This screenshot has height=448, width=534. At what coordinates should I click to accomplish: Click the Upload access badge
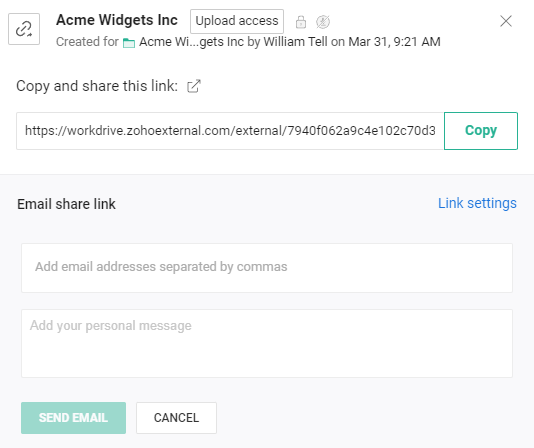pos(237,21)
